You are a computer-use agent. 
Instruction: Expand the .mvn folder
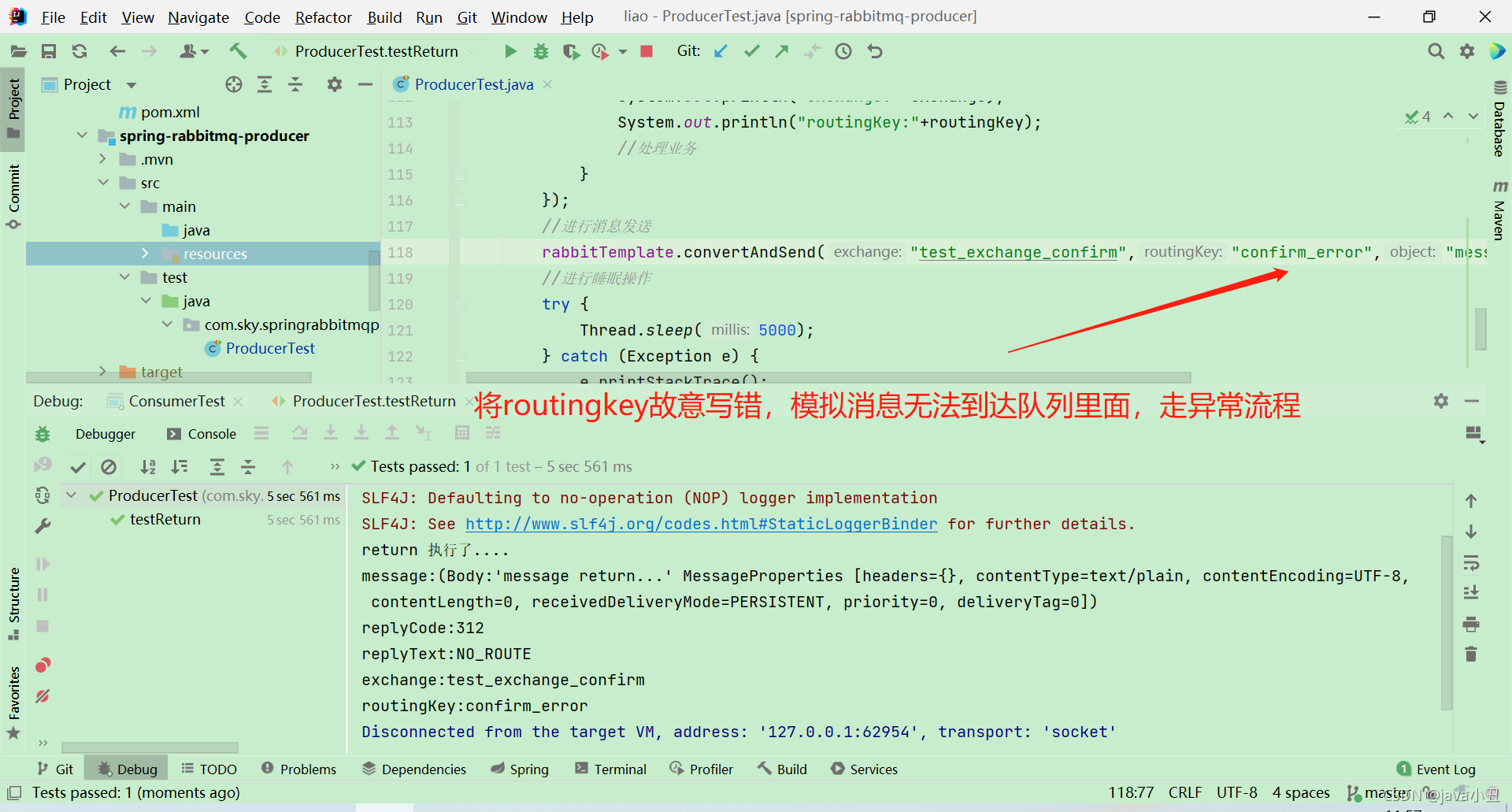(x=102, y=159)
